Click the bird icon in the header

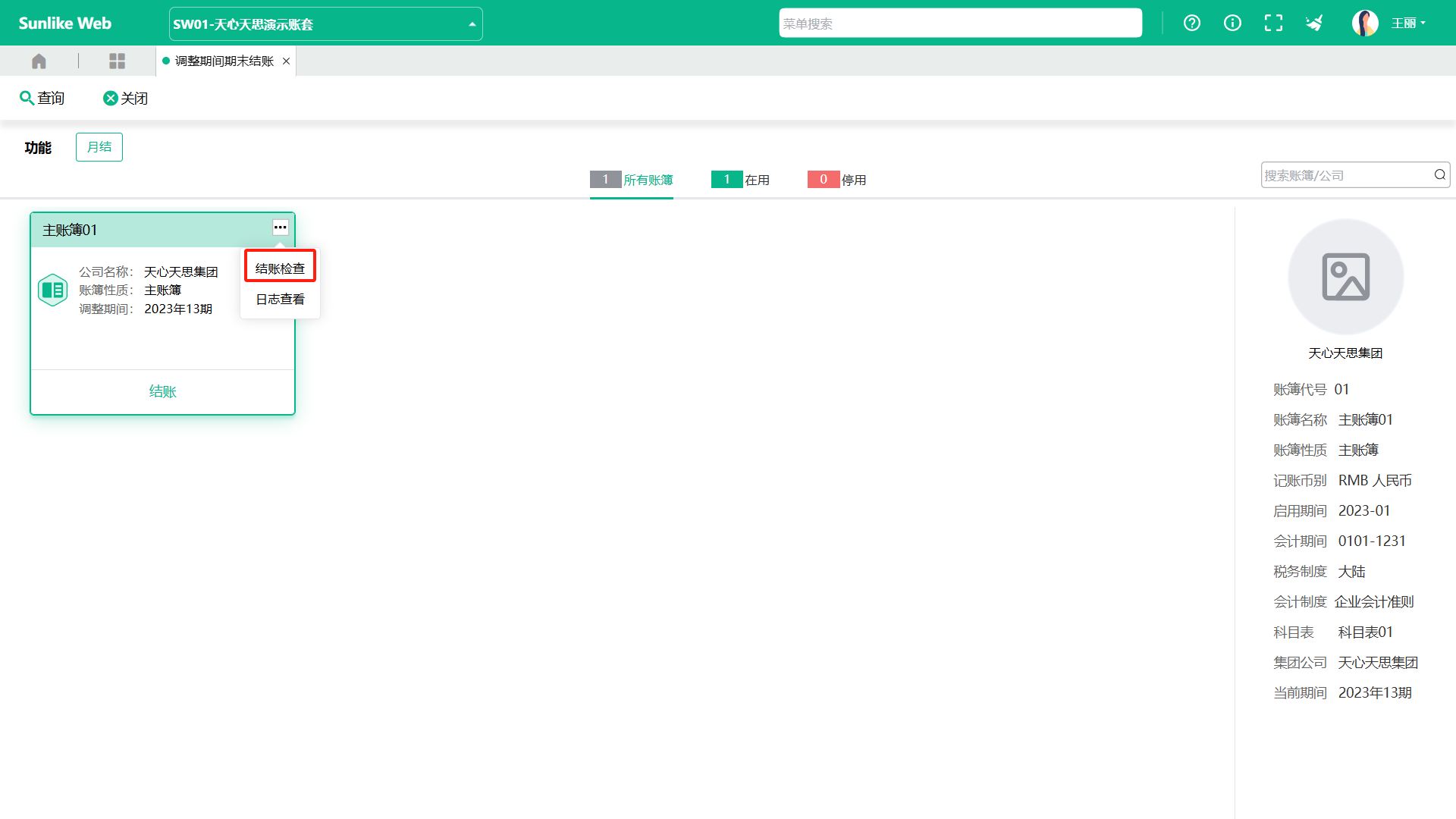click(1314, 24)
